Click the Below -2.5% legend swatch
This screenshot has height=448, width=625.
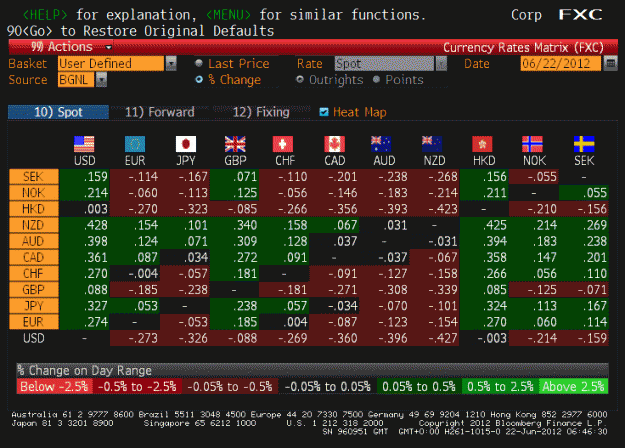point(54,386)
